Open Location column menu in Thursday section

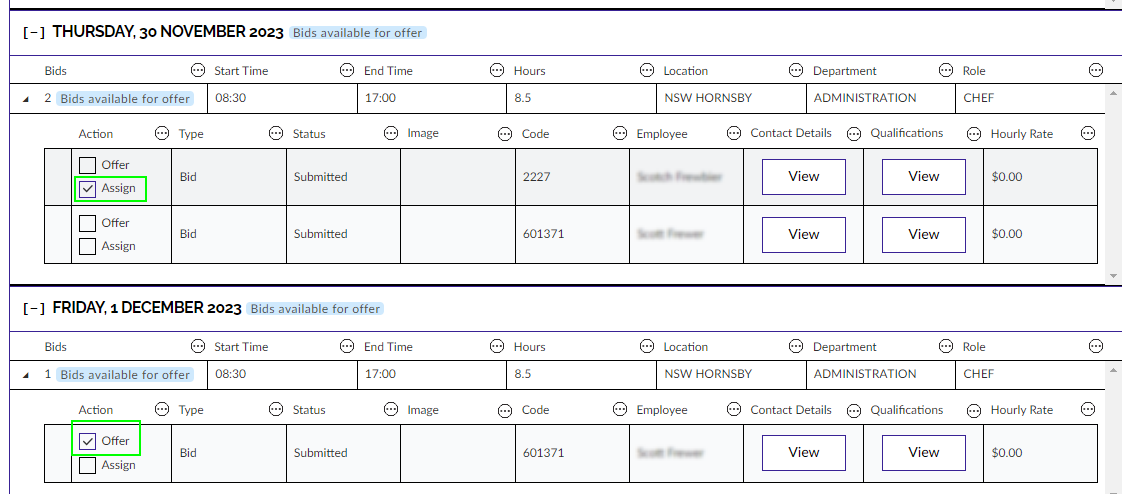pyautogui.click(x=796, y=71)
